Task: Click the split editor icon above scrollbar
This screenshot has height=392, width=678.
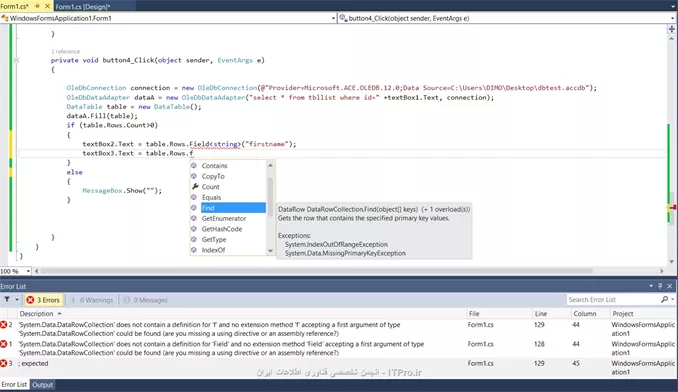Action: coord(672,29)
